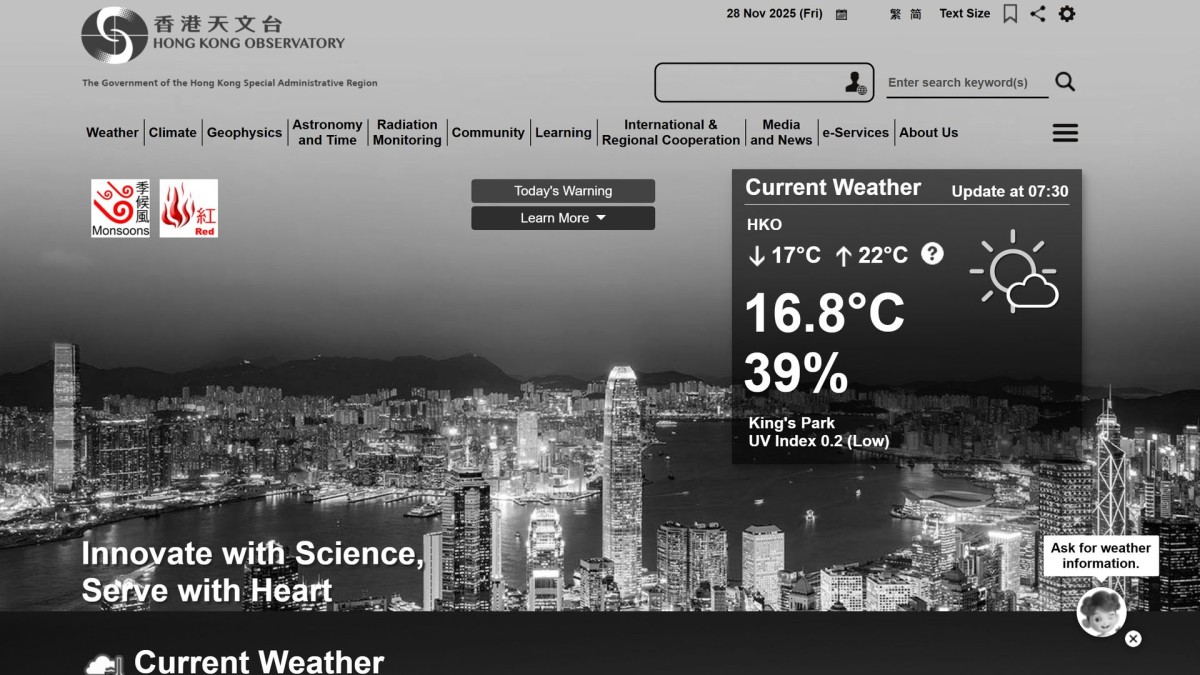Open the chatbot assistant face icon
The image size is (1200, 675).
pyautogui.click(x=1100, y=613)
